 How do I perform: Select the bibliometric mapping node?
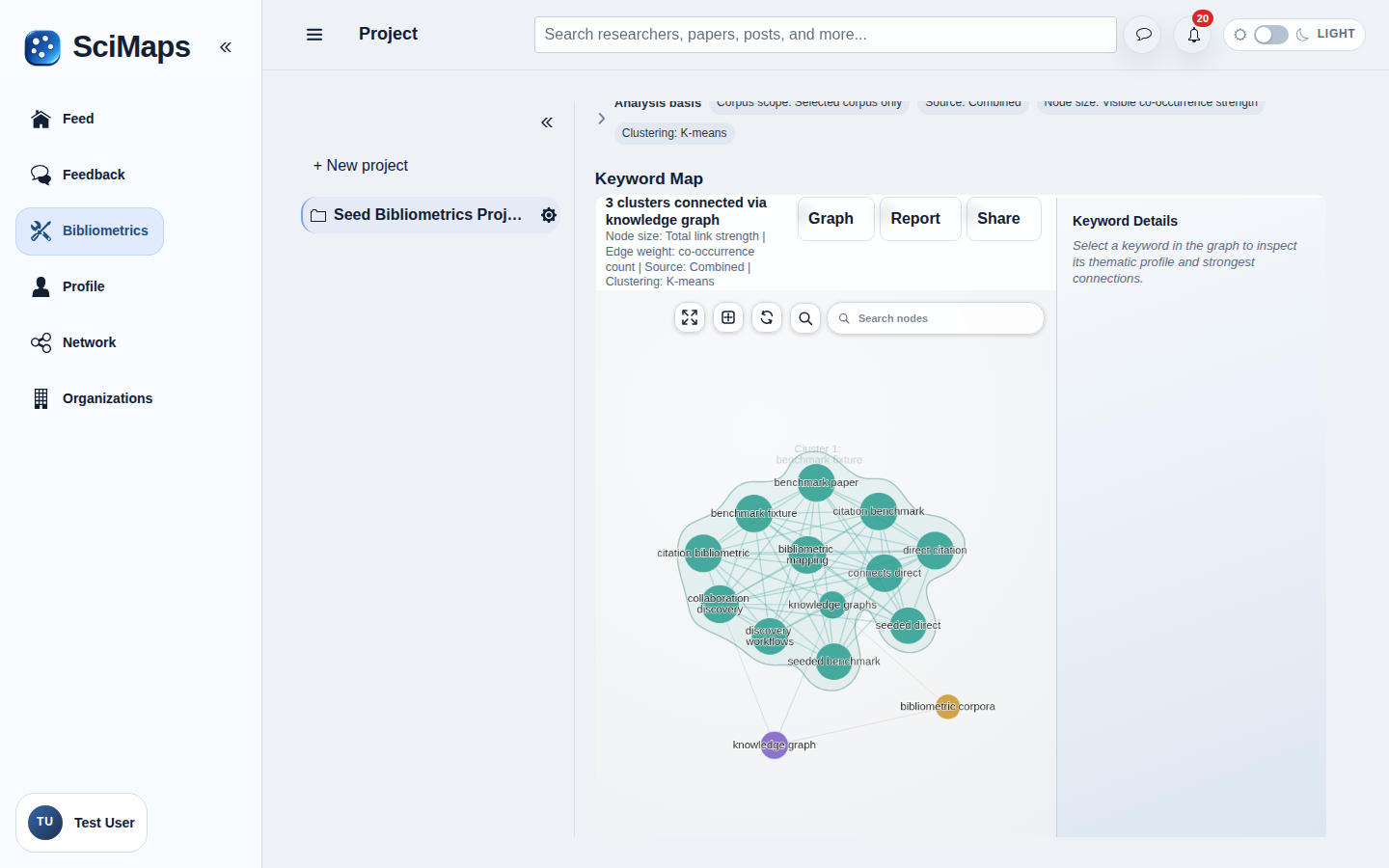tap(806, 555)
